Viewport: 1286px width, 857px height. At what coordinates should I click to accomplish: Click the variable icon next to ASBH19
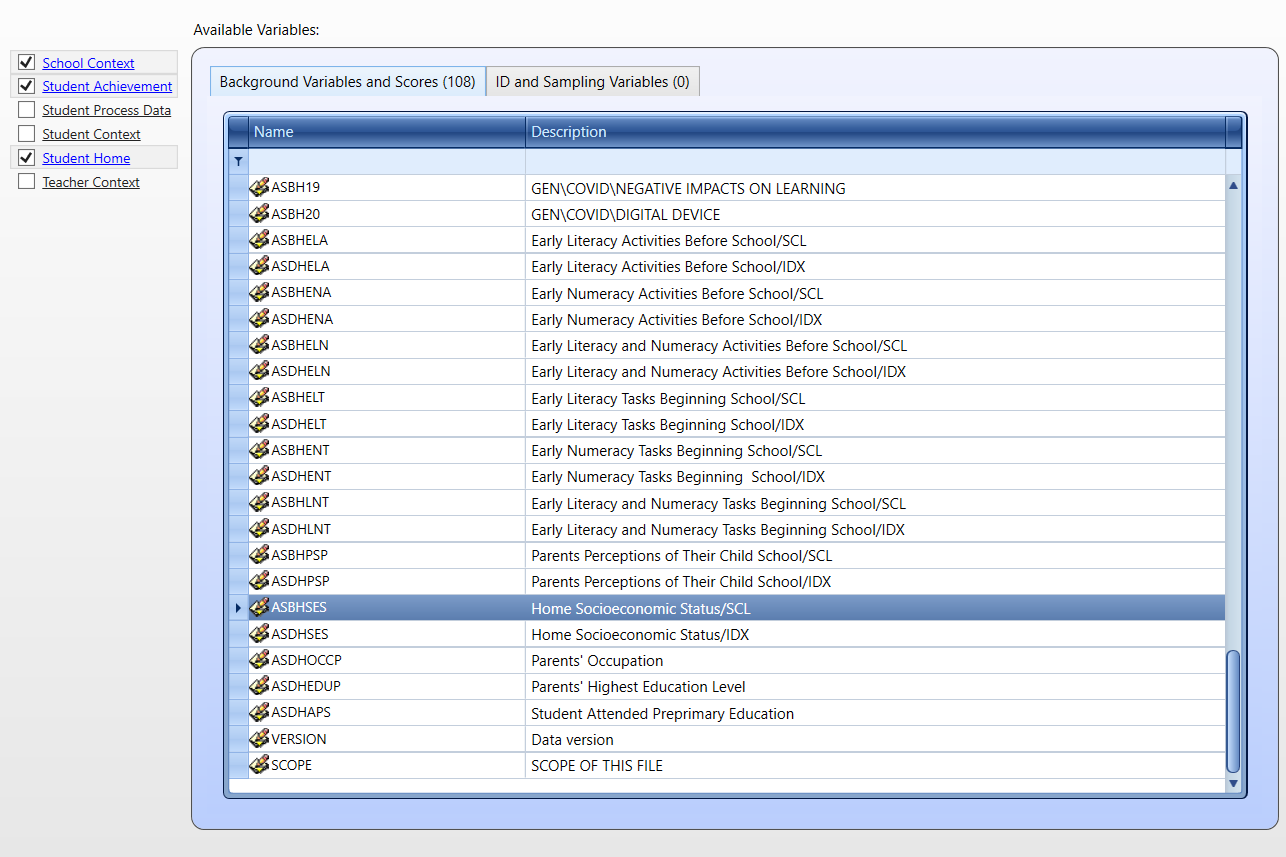(259, 187)
